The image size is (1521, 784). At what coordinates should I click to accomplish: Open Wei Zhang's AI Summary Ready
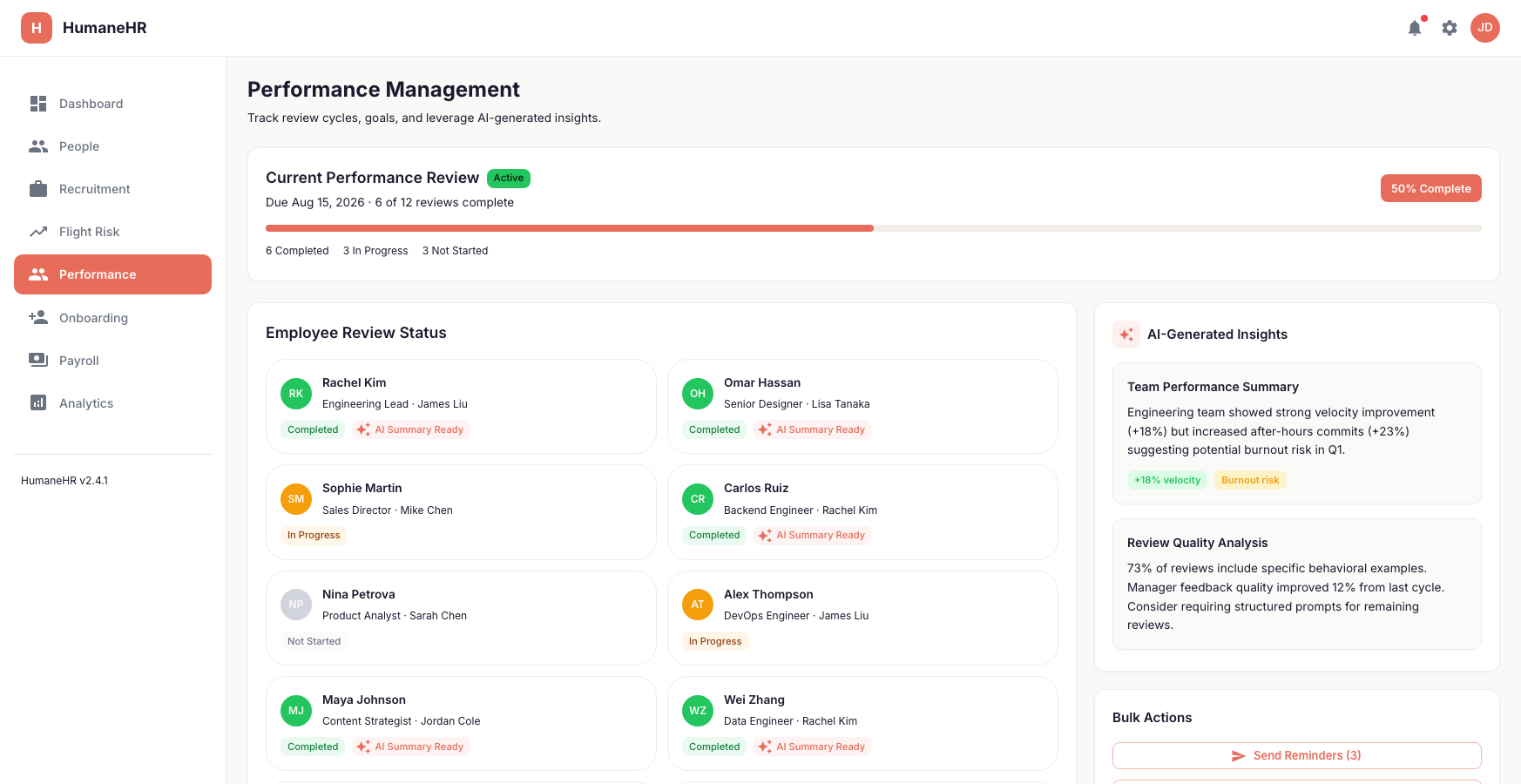click(x=812, y=747)
